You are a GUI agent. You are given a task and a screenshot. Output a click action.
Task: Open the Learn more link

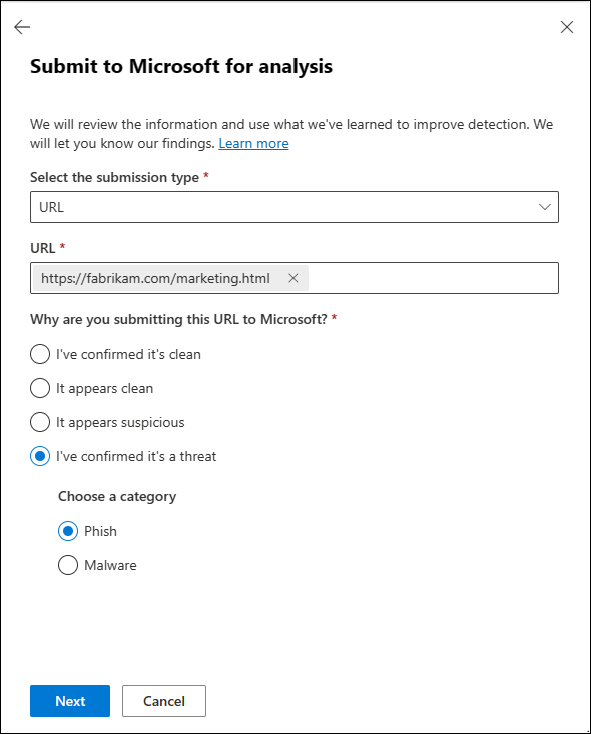click(253, 143)
